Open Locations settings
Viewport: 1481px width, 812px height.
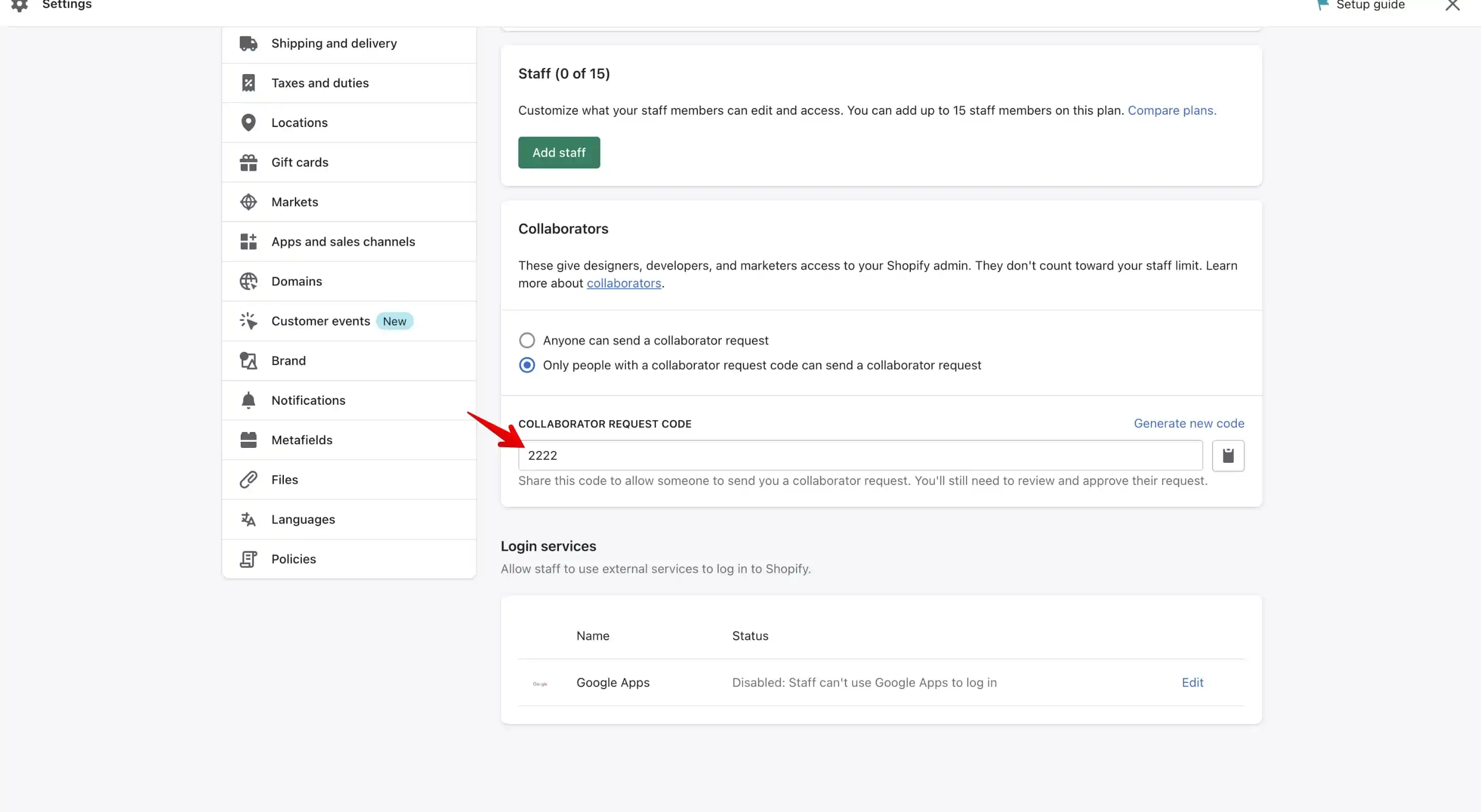coord(349,122)
